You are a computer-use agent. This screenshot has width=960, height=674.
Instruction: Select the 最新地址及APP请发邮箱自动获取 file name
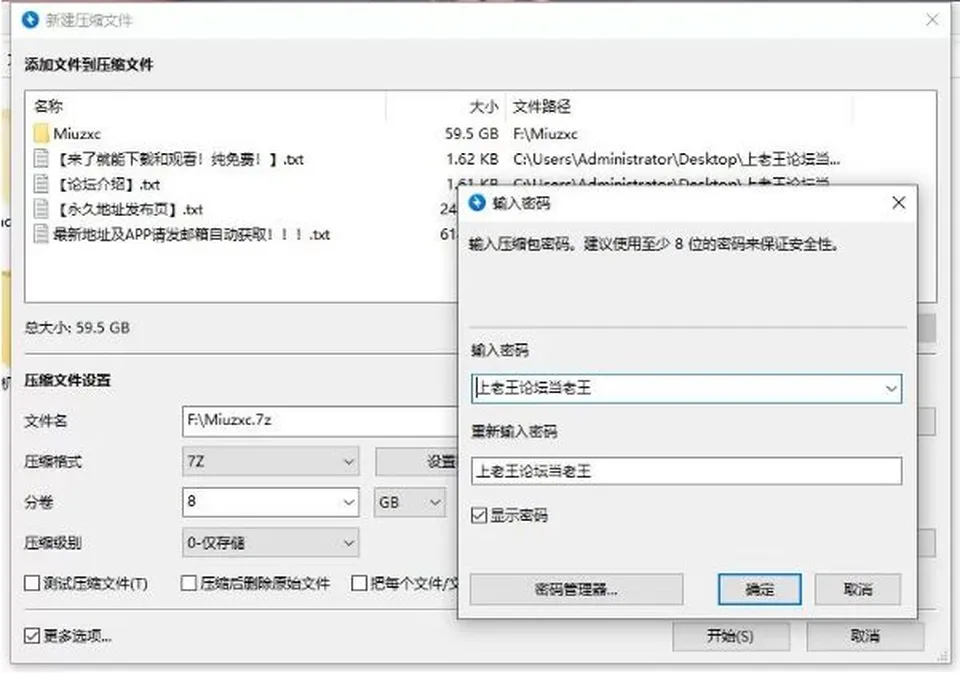(192, 234)
